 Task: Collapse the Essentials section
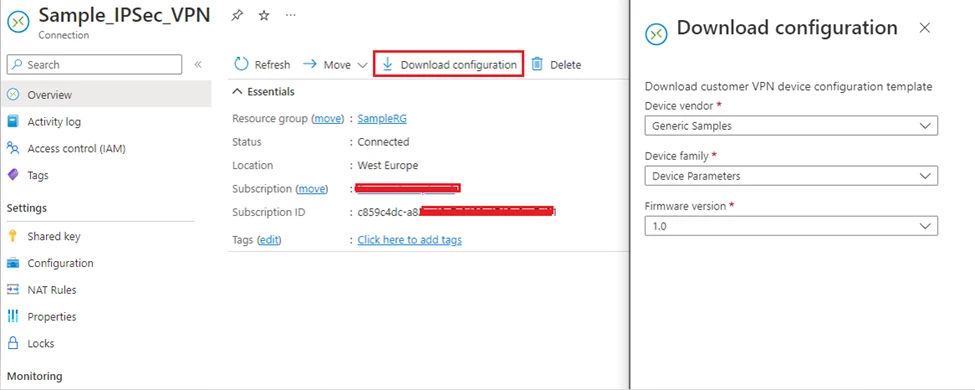coord(263,91)
